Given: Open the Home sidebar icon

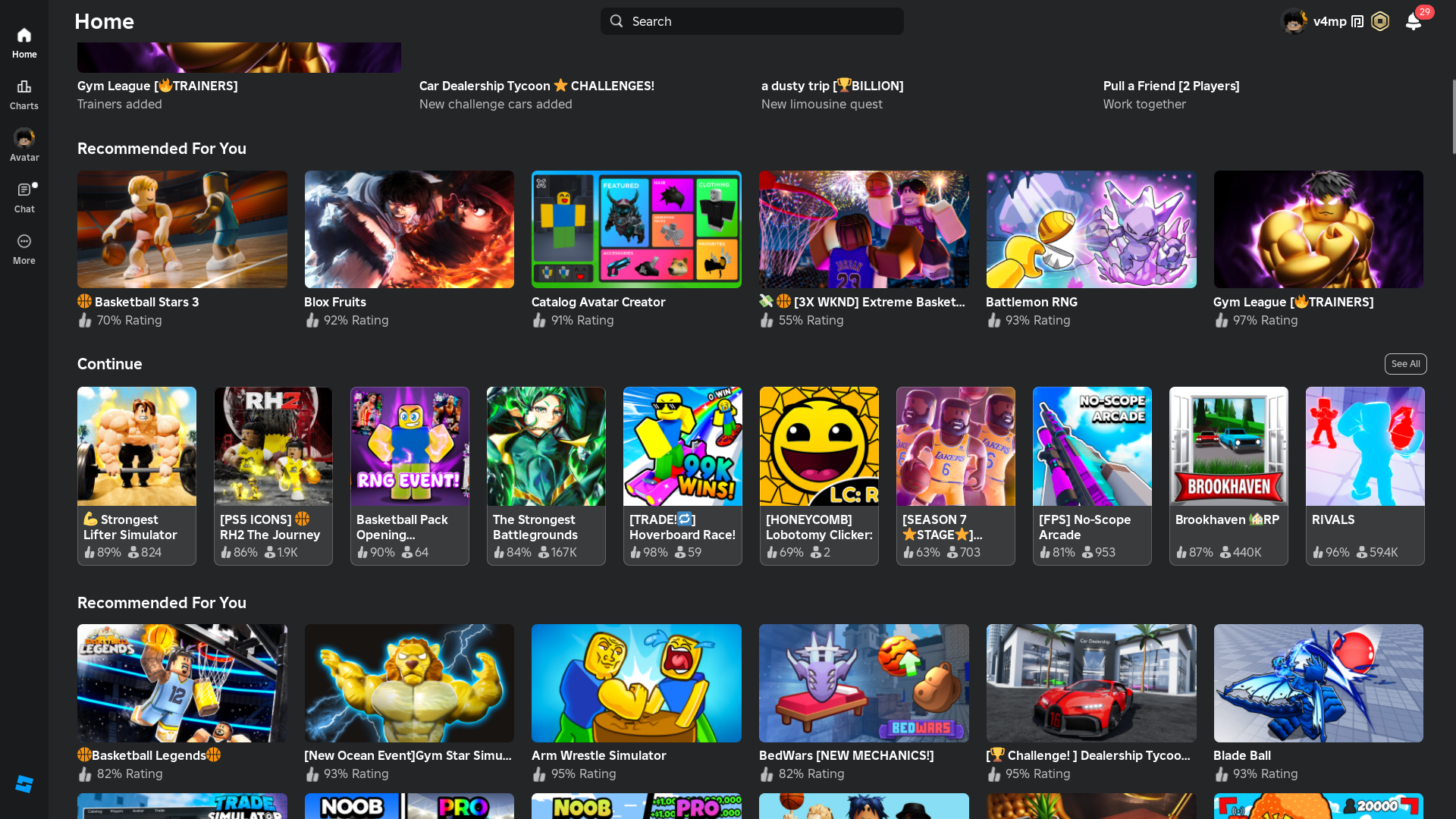Looking at the screenshot, I should (24, 42).
